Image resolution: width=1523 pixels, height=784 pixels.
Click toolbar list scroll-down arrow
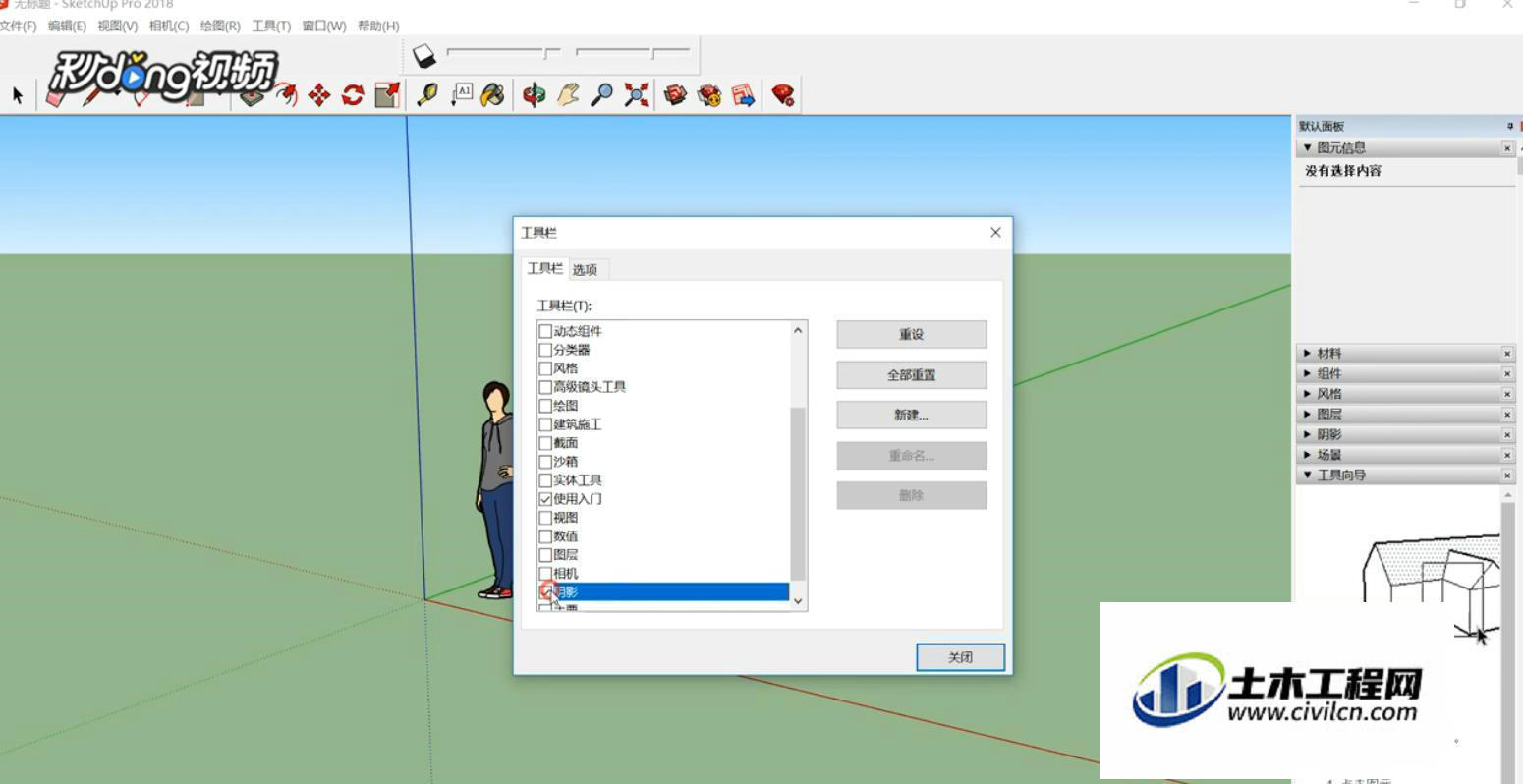coord(798,600)
